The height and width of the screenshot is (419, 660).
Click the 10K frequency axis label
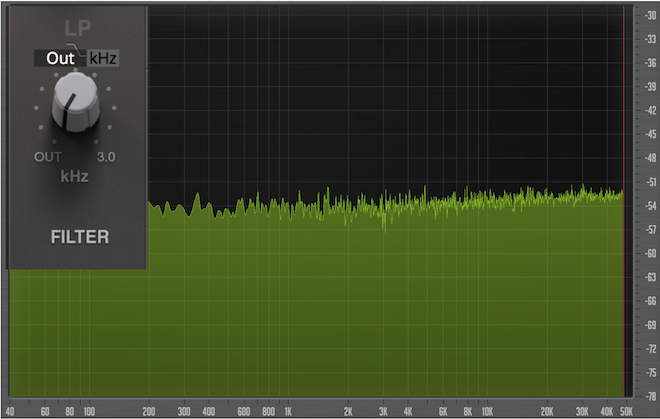pyautogui.click(x=487, y=411)
